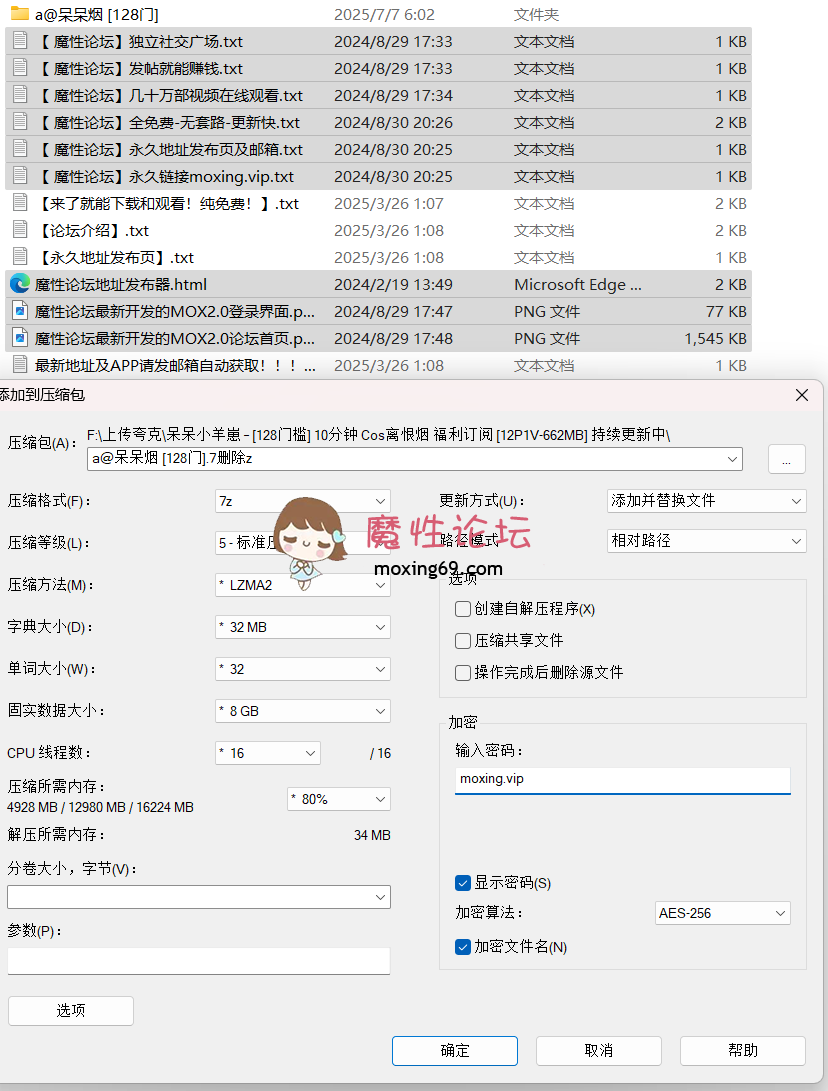Click the file icon beside 发帖就能赚钱.txt
Screen dimensions: 828x1091
20,68
